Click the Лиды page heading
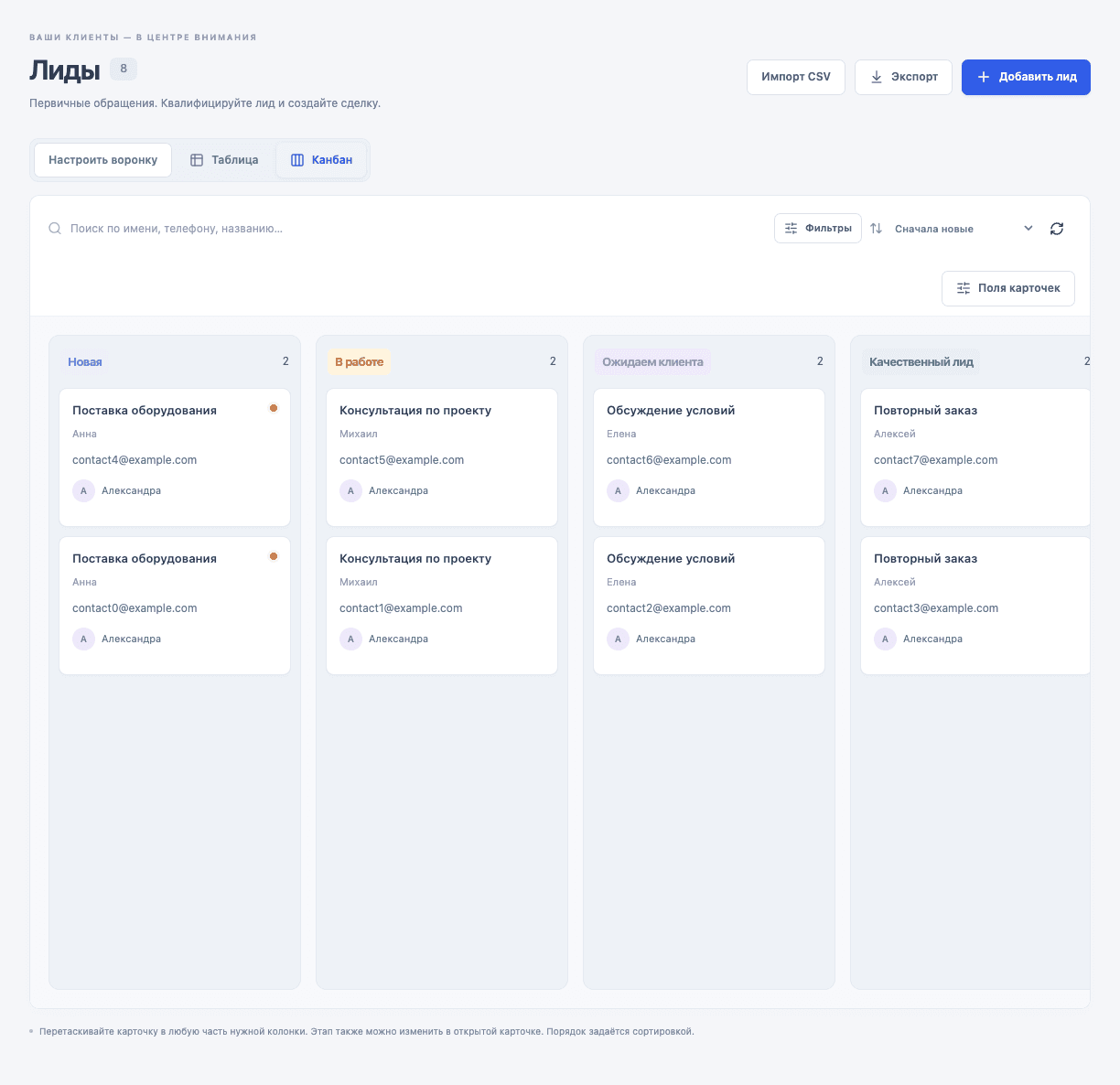 [x=65, y=70]
